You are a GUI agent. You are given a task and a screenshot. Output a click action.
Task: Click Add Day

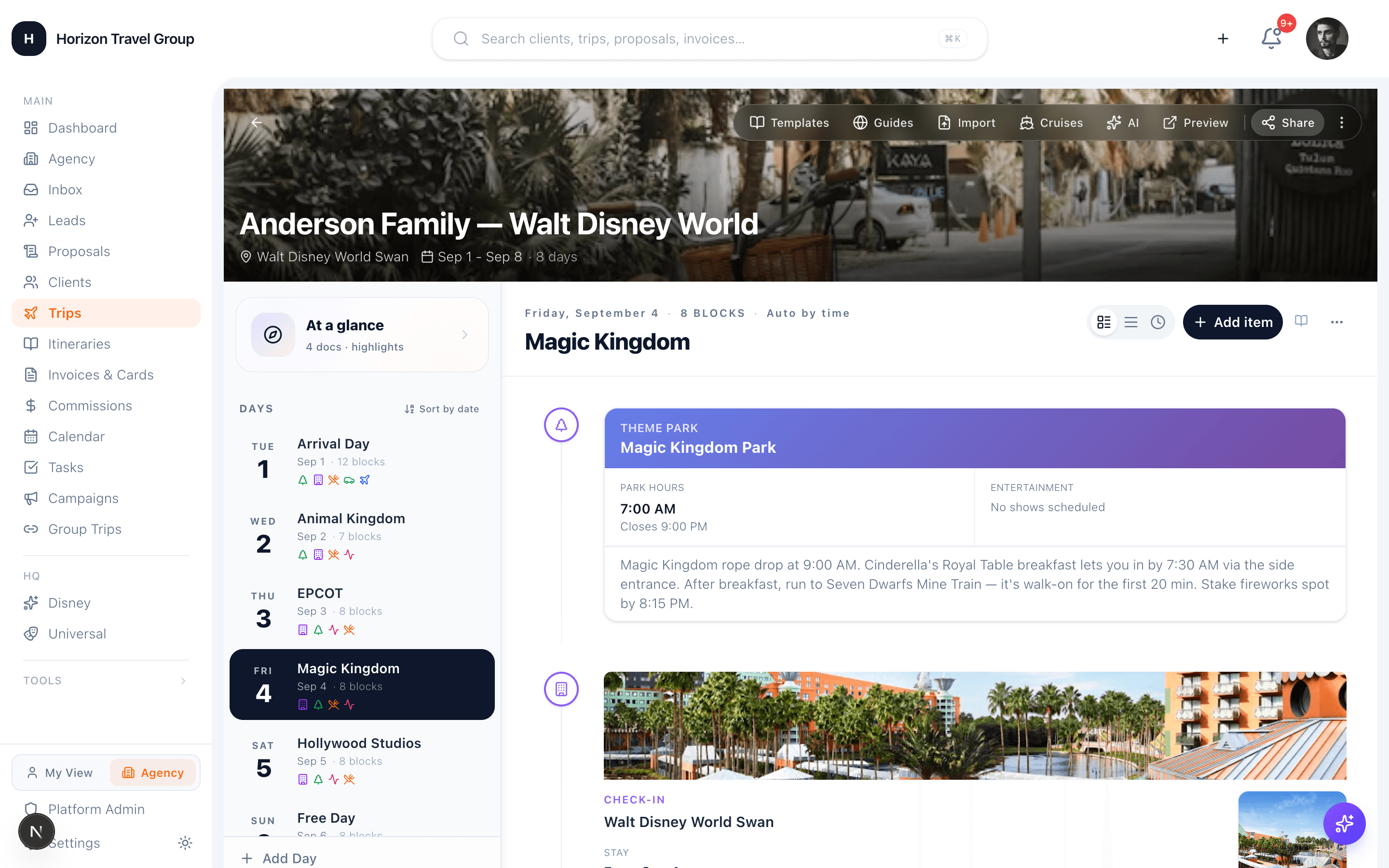(x=280, y=858)
